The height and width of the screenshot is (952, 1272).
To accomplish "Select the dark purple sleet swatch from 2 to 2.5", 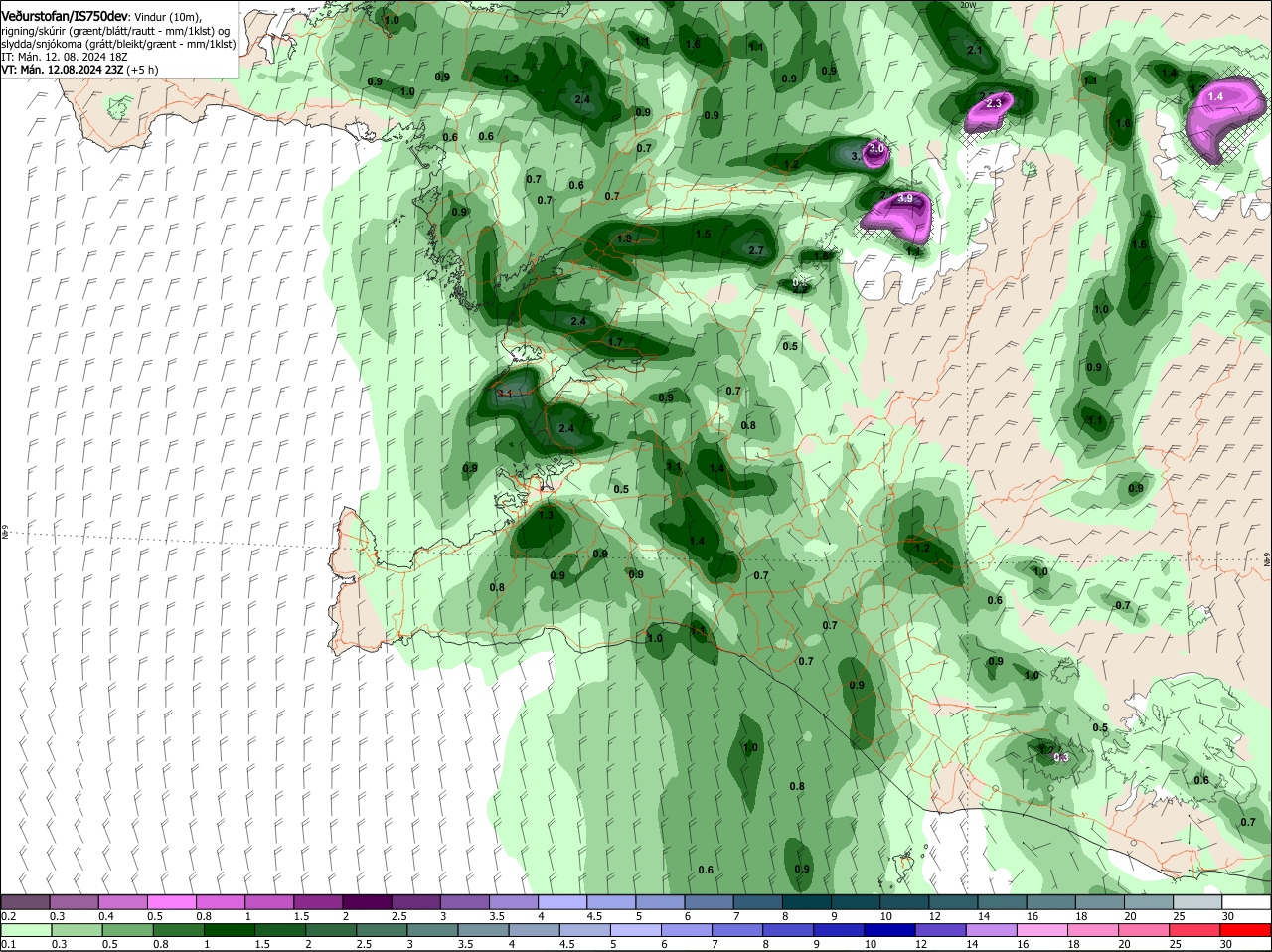I will coord(368,901).
